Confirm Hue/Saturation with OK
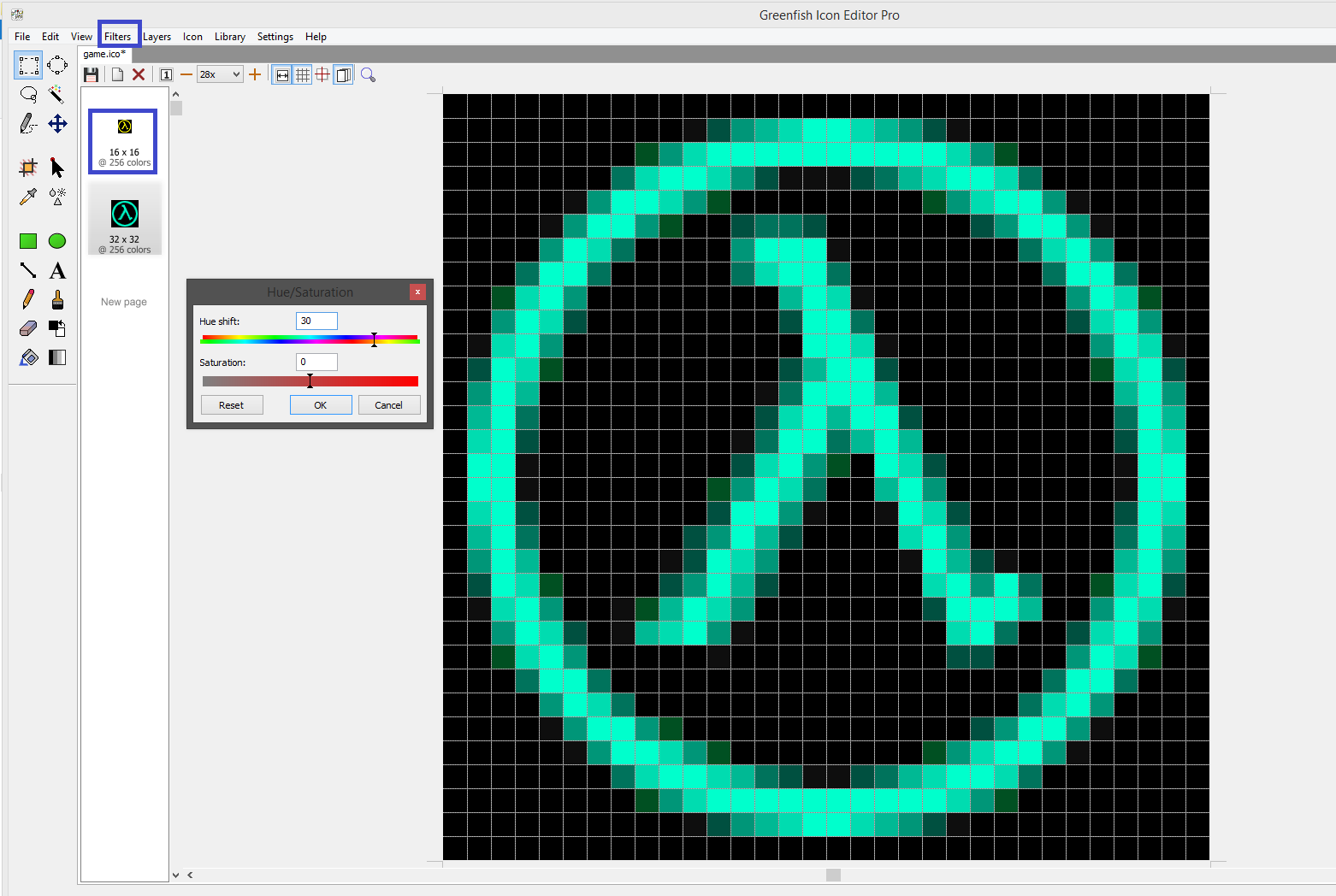Image resolution: width=1336 pixels, height=896 pixels. pos(321,405)
